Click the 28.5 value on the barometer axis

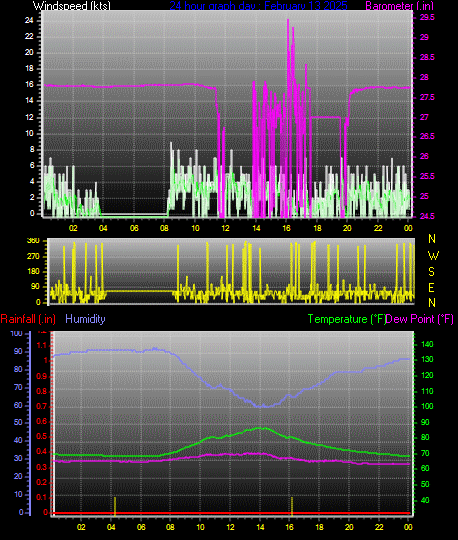[x=427, y=57]
